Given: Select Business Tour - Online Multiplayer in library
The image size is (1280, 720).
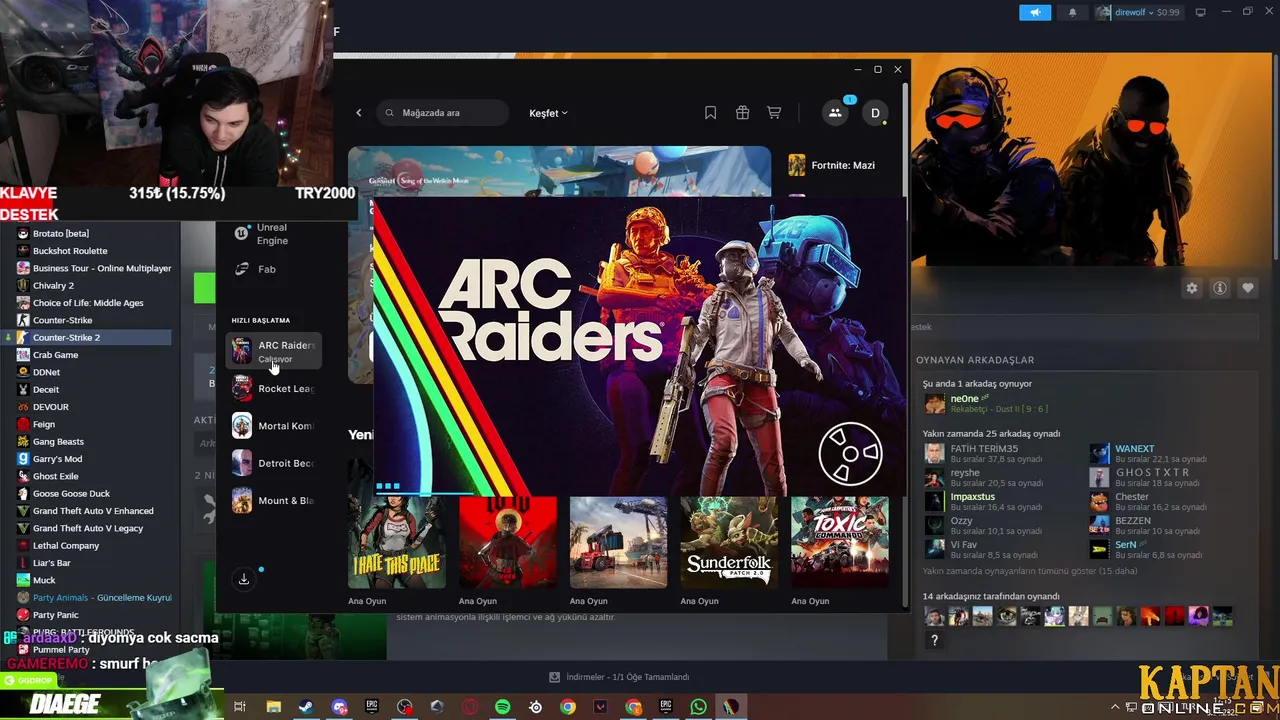Looking at the screenshot, I should point(102,268).
